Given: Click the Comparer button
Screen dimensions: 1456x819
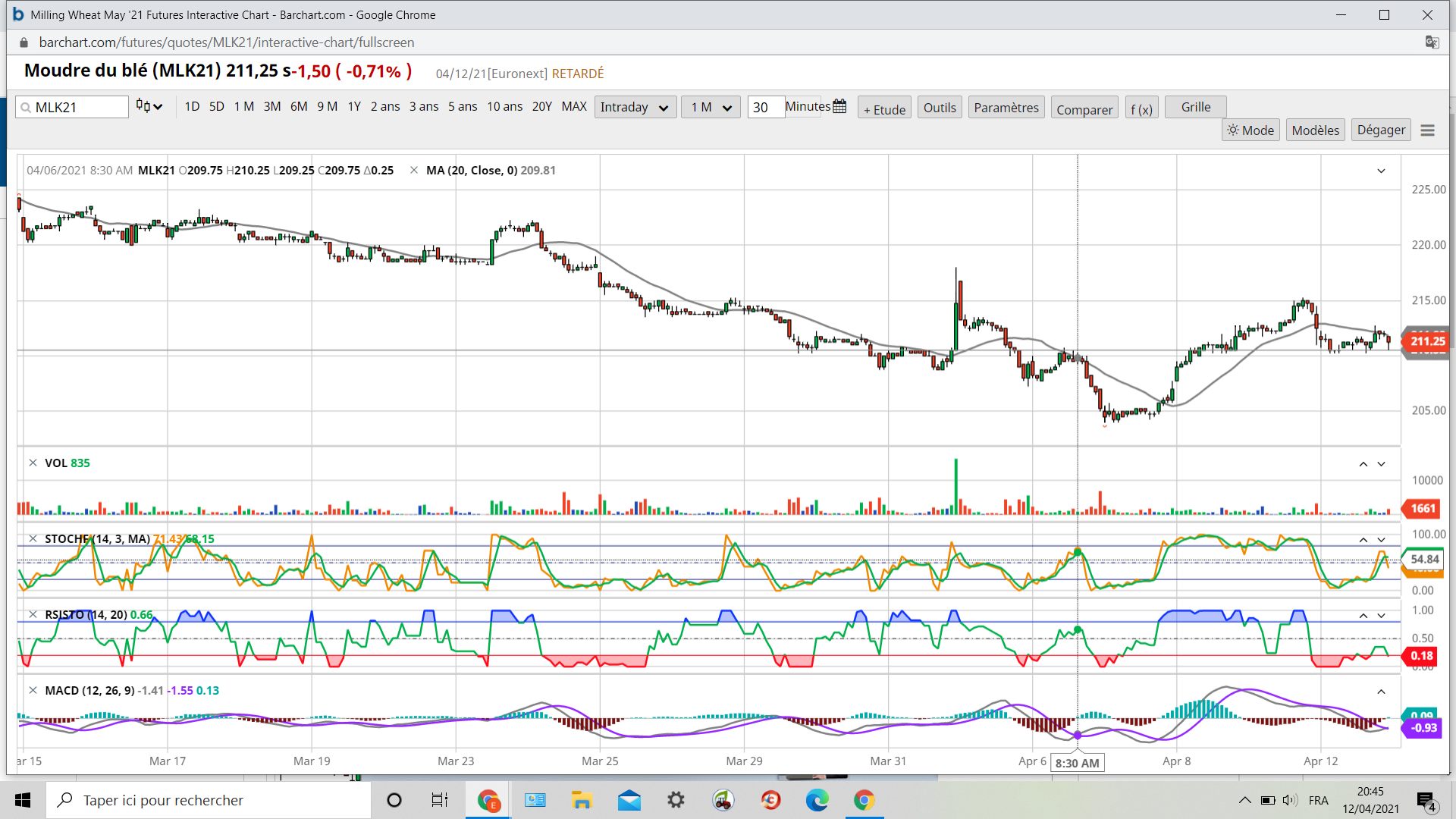Looking at the screenshot, I should point(1084,109).
